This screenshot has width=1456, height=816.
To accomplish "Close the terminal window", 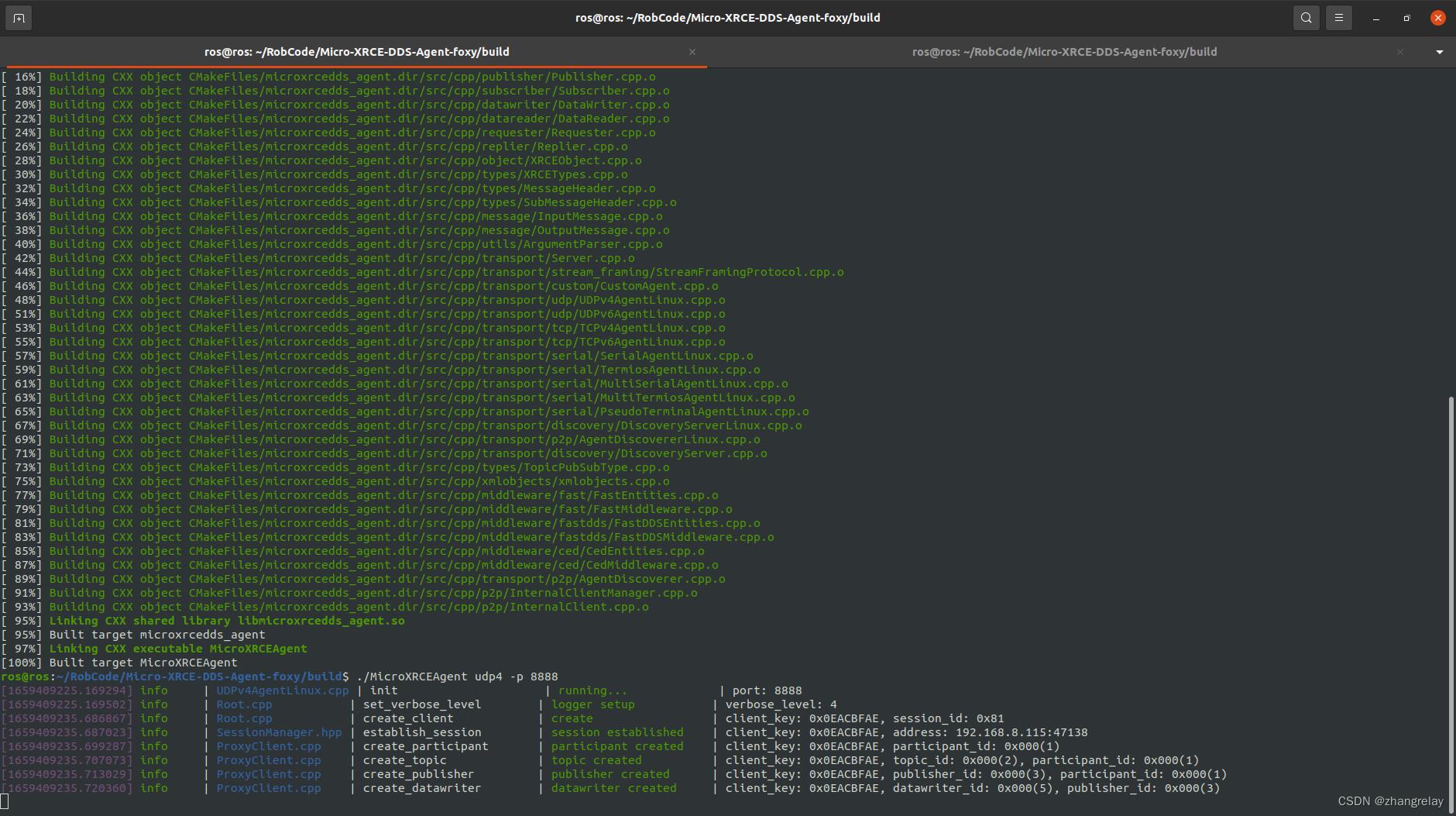I will (x=1438, y=18).
